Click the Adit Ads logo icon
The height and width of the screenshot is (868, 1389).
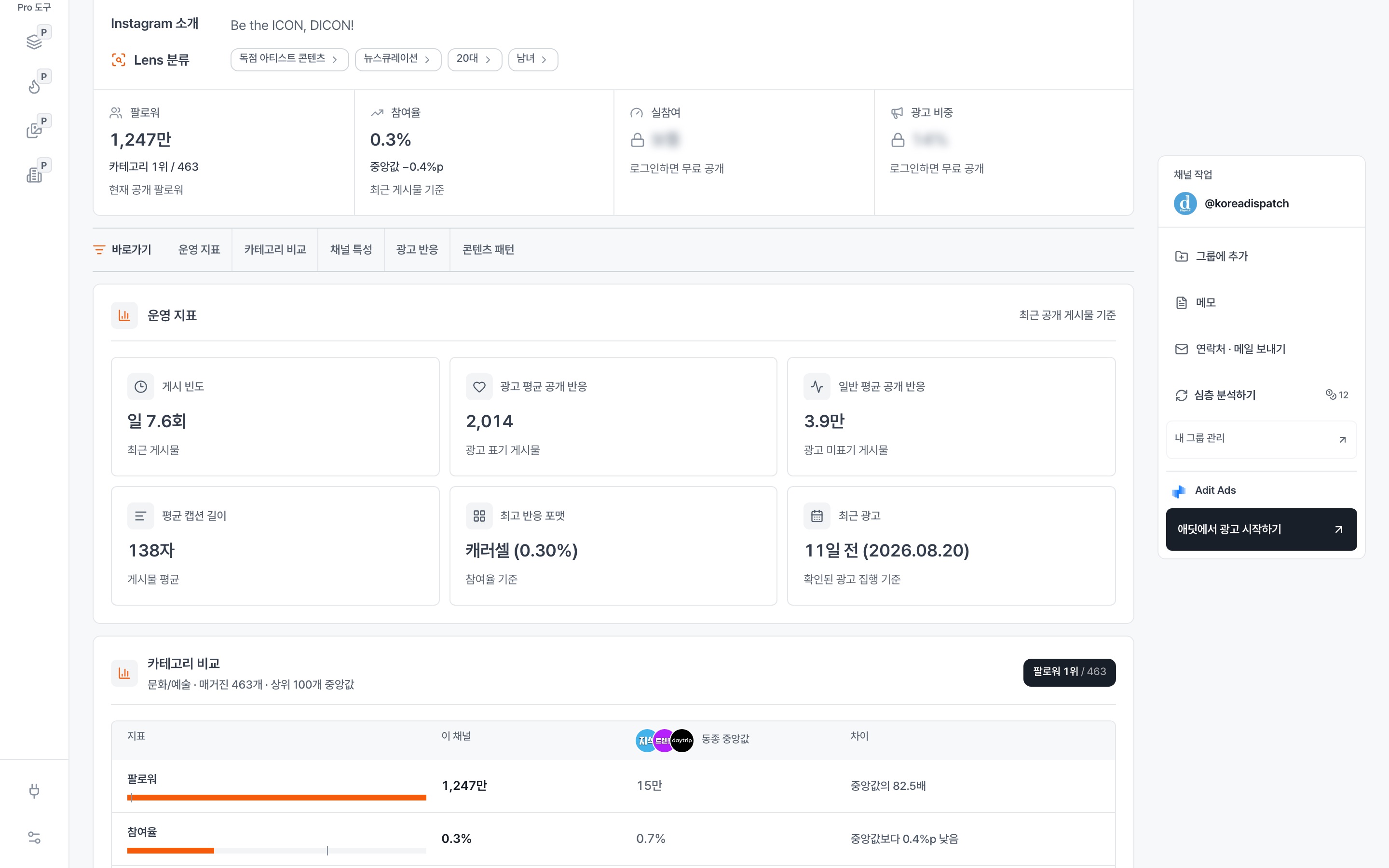[x=1179, y=491]
